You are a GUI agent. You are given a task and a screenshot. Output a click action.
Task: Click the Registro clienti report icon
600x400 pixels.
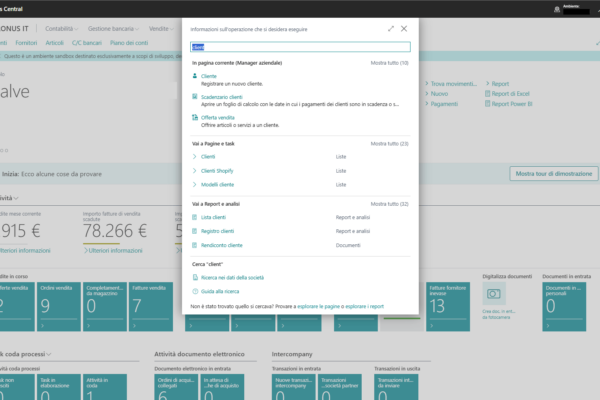pyautogui.click(x=194, y=231)
